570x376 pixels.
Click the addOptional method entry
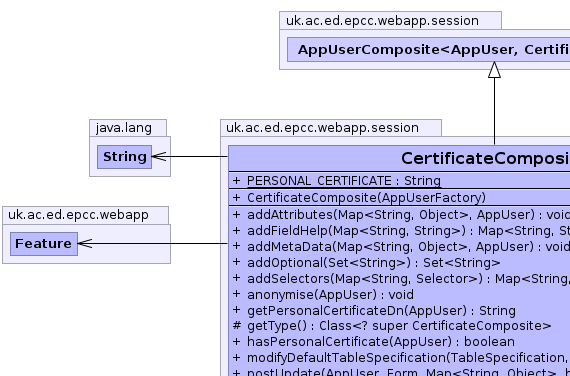pos(366,263)
